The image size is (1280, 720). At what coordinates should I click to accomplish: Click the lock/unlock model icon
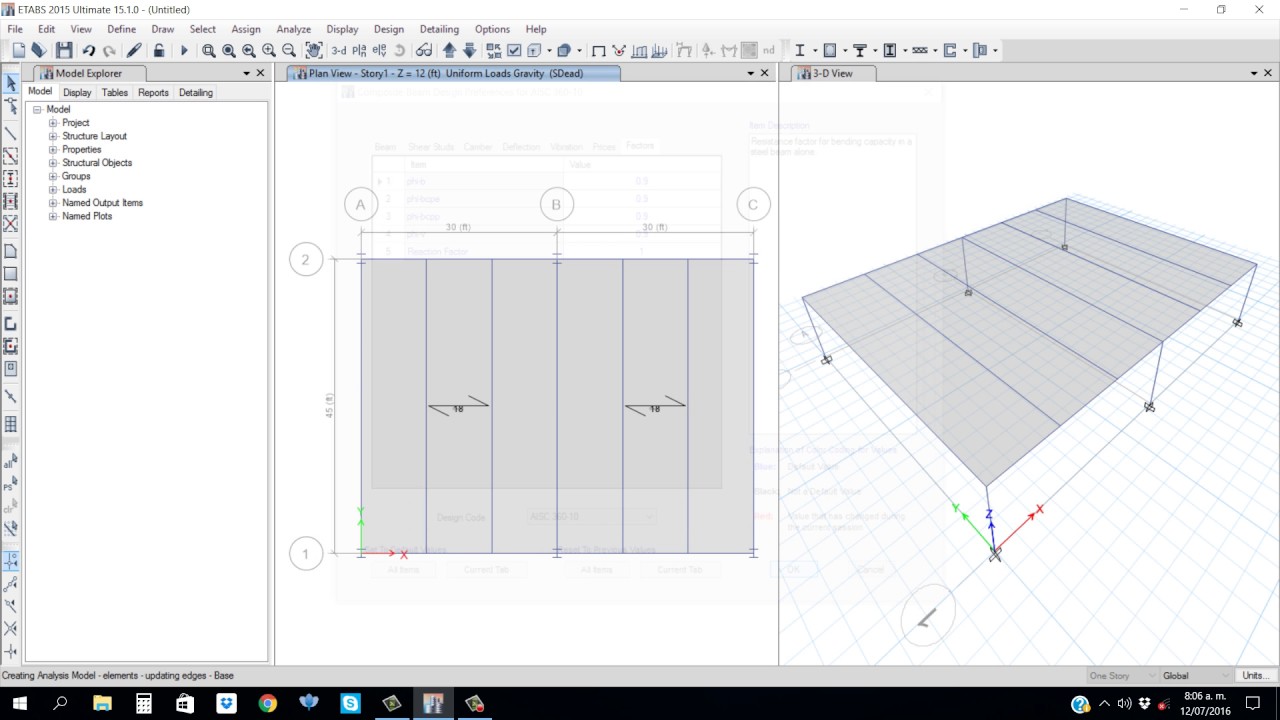[x=158, y=50]
